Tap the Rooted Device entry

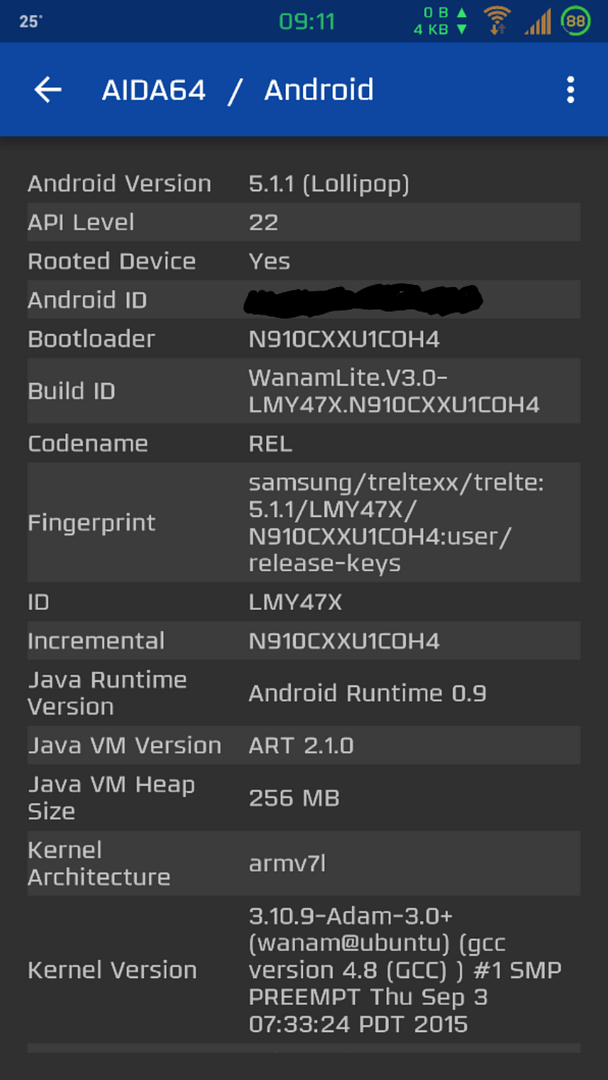click(304, 261)
